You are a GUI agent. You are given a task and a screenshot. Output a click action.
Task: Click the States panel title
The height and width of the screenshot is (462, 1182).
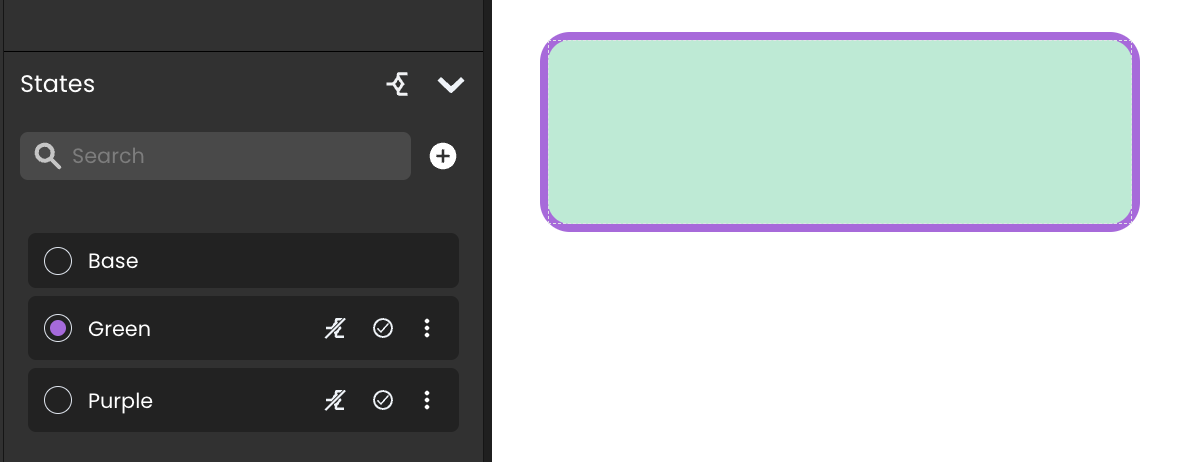57,84
